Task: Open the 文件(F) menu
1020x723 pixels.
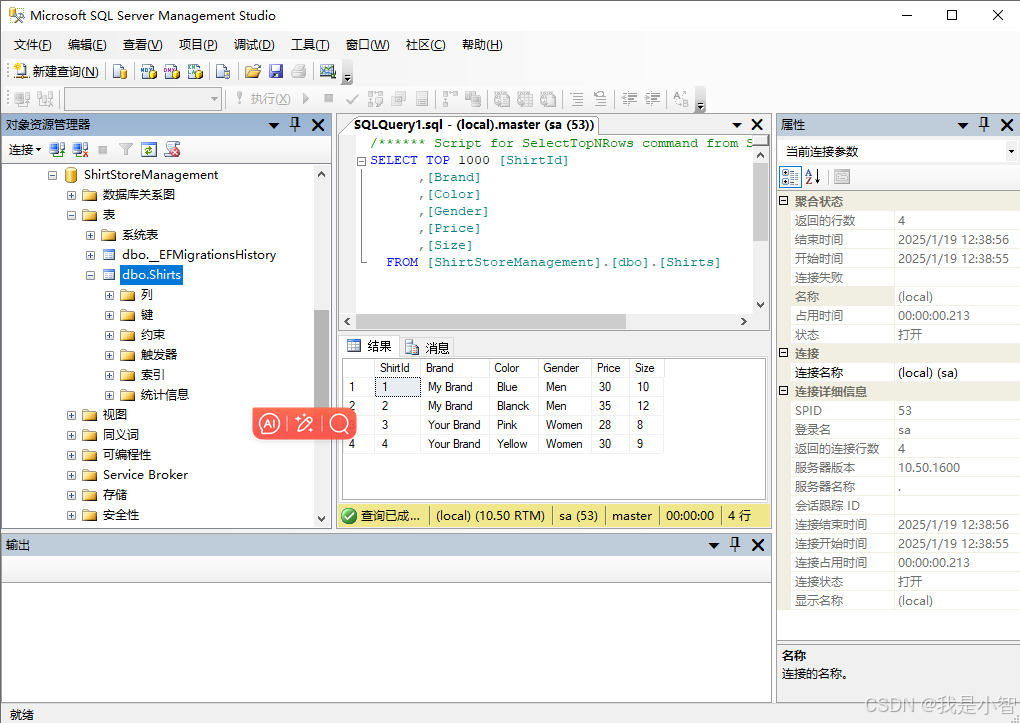Action: click(x=33, y=45)
